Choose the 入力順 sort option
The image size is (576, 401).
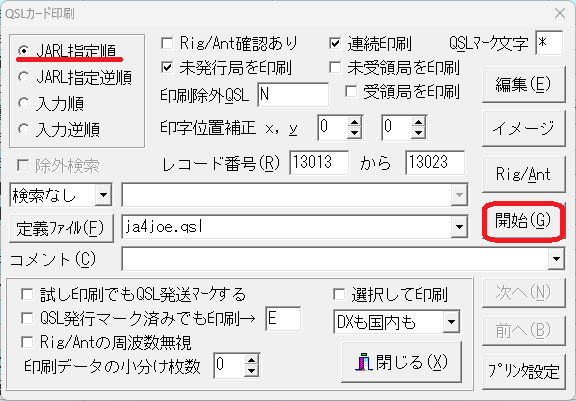24,103
